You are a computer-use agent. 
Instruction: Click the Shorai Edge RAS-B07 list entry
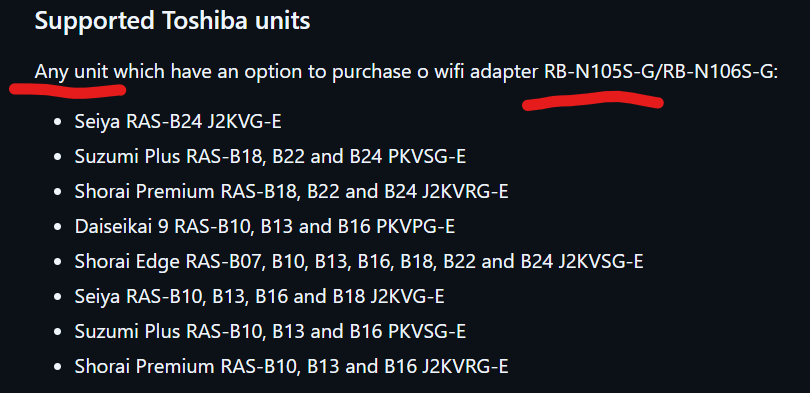pos(359,261)
